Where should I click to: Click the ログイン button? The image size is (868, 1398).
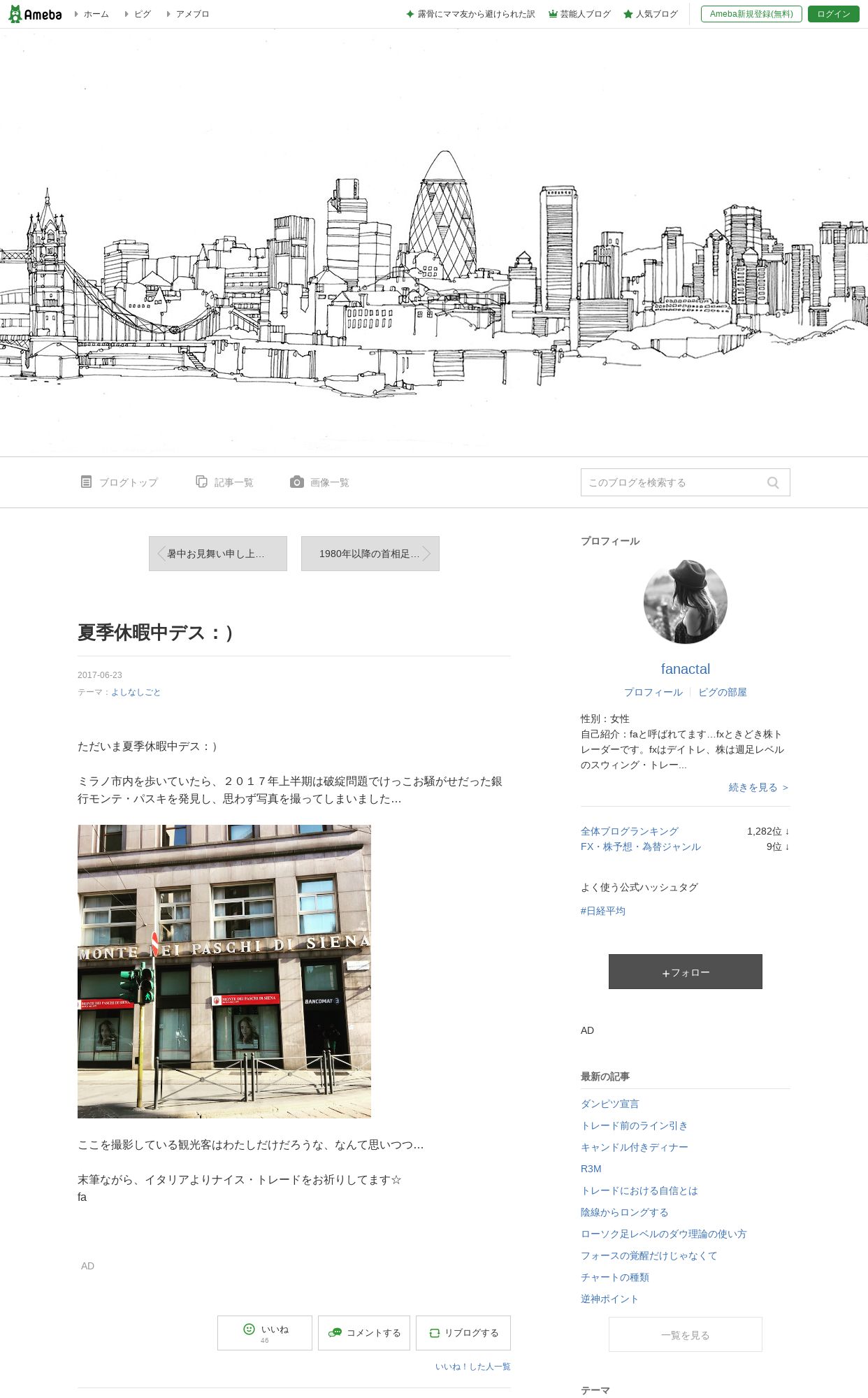click(834, 14)
